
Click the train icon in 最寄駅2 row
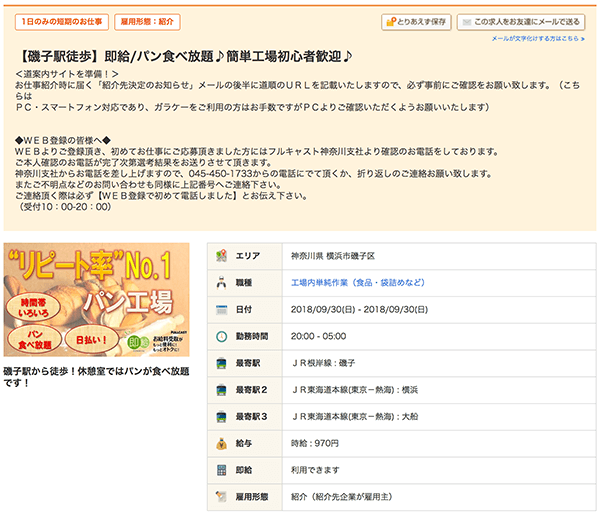coord(221,390)
